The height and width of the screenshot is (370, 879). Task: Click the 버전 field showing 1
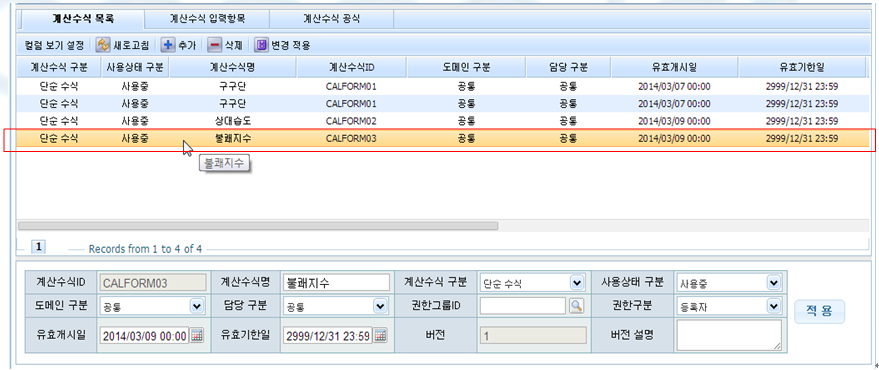click(x=533, y=336)
